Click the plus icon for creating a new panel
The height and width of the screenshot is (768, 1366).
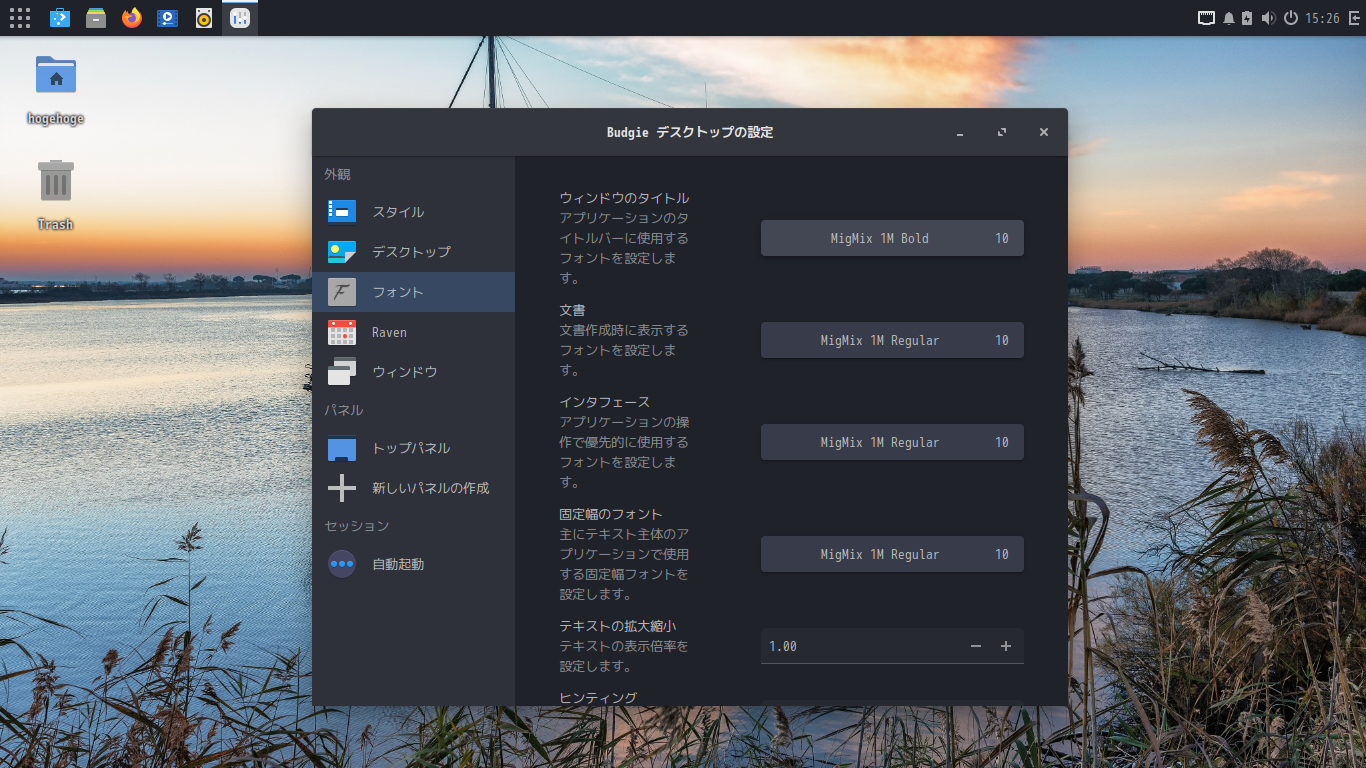341,488
